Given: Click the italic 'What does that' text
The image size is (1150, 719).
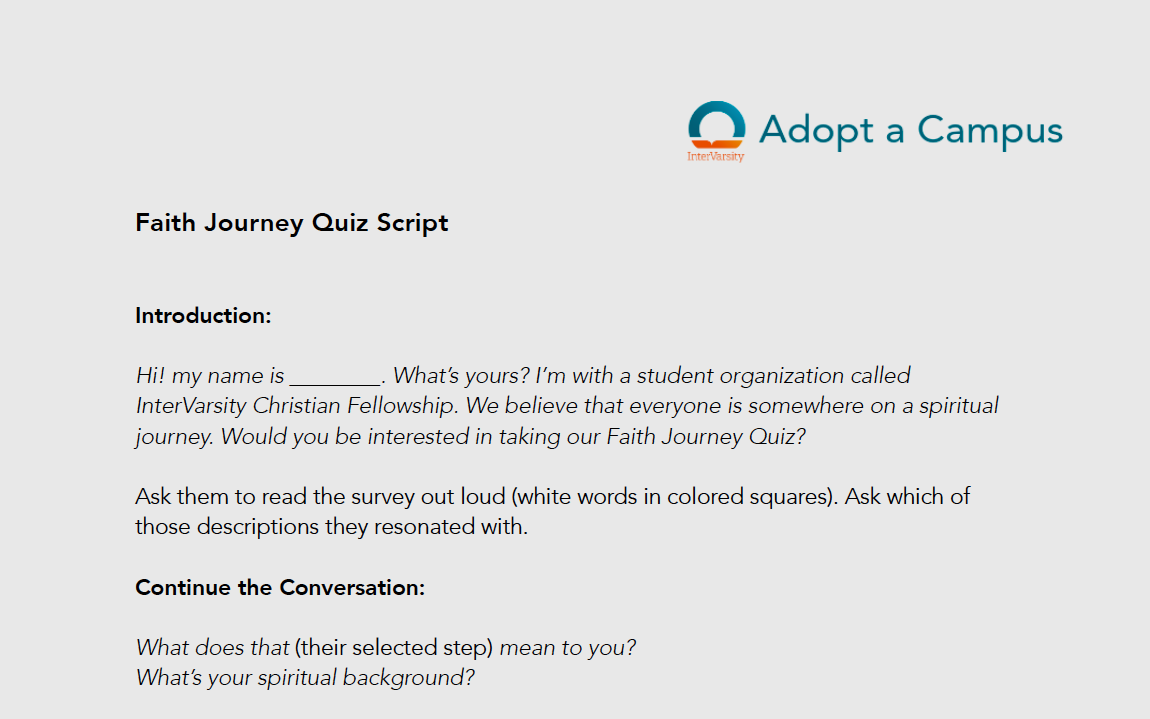Looking at the screenshot, I should pos(212,648).
